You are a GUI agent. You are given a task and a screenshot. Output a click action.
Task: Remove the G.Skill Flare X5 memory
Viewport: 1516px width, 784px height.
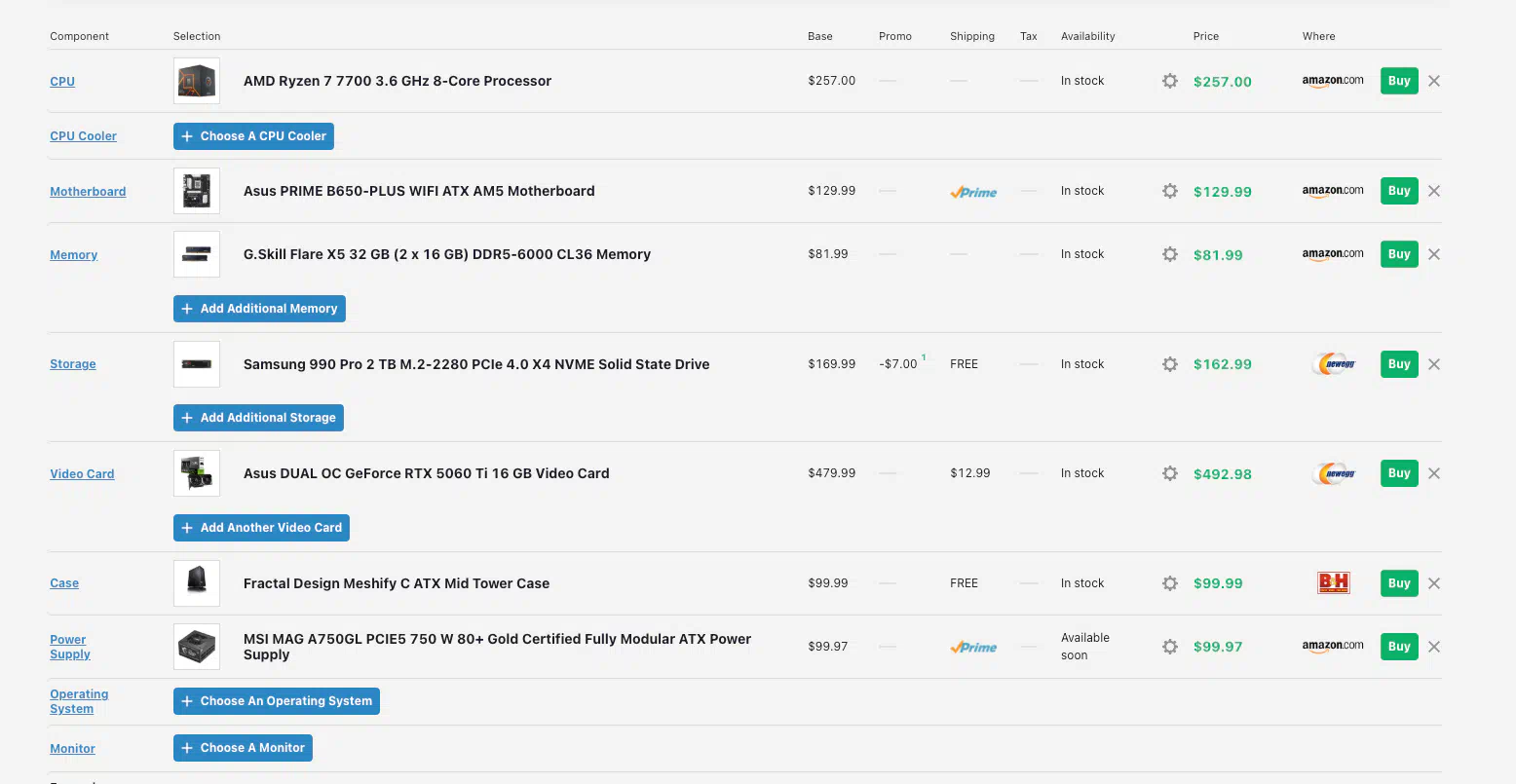click(x=1434, y=254)
